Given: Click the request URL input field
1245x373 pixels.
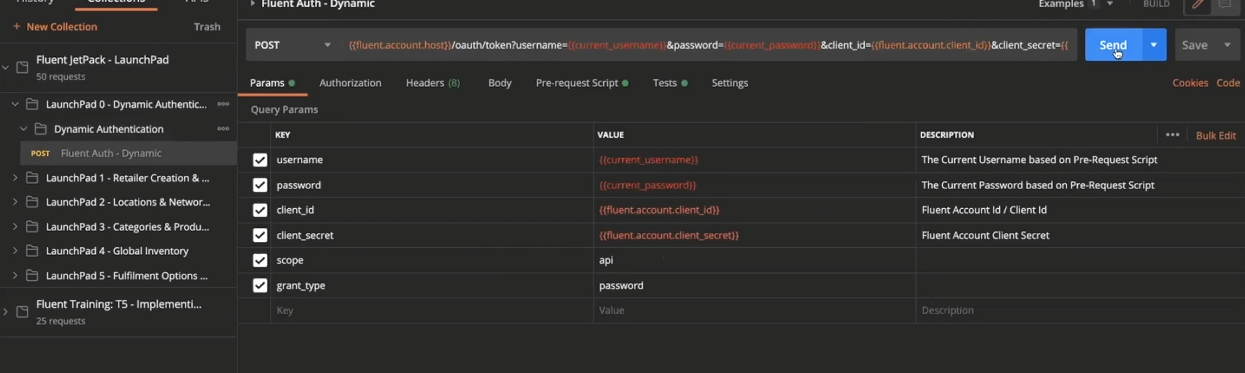Looking at the screenshot, I should click(708, 45).
